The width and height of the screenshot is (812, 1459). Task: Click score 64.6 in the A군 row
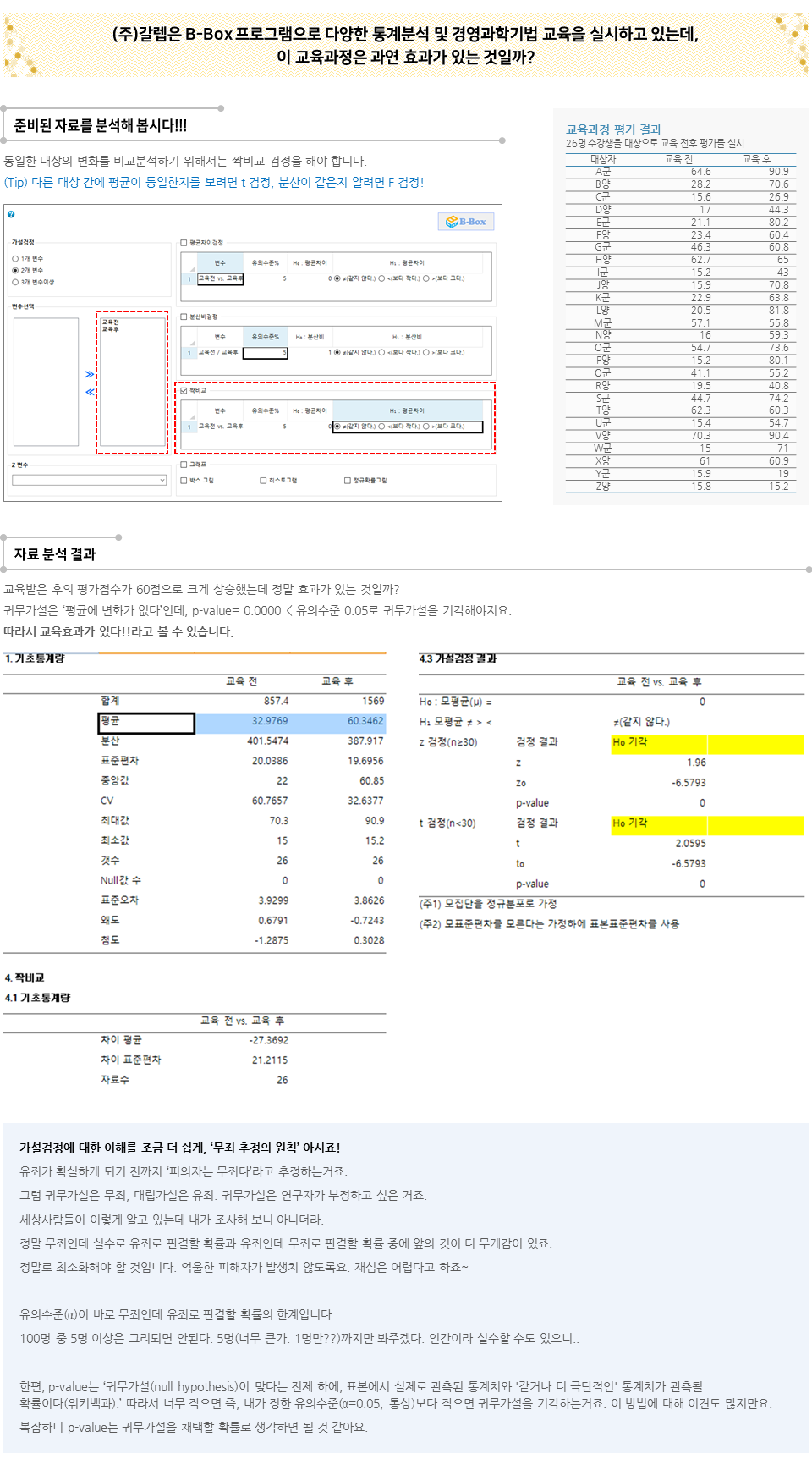click(x=700, y=172)
